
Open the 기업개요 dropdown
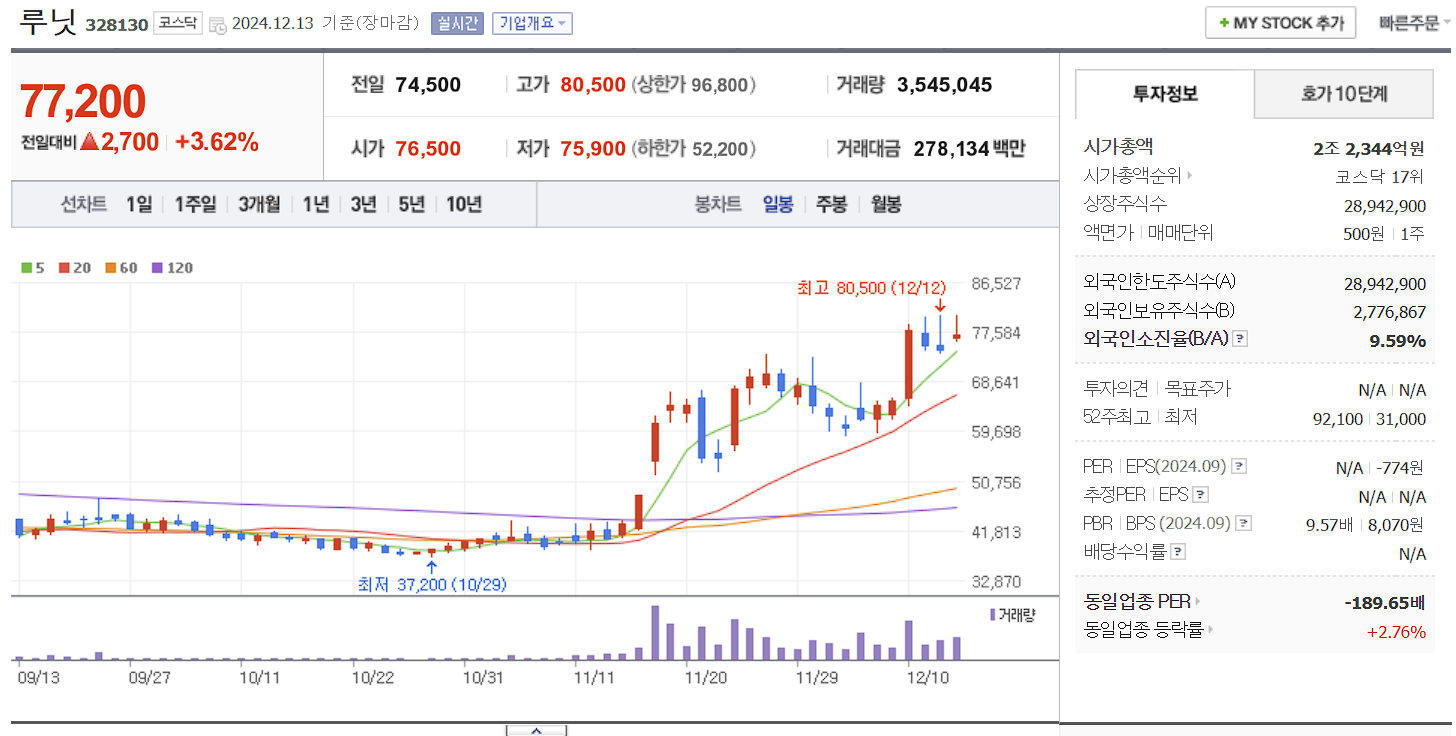[x=531, y=23]
